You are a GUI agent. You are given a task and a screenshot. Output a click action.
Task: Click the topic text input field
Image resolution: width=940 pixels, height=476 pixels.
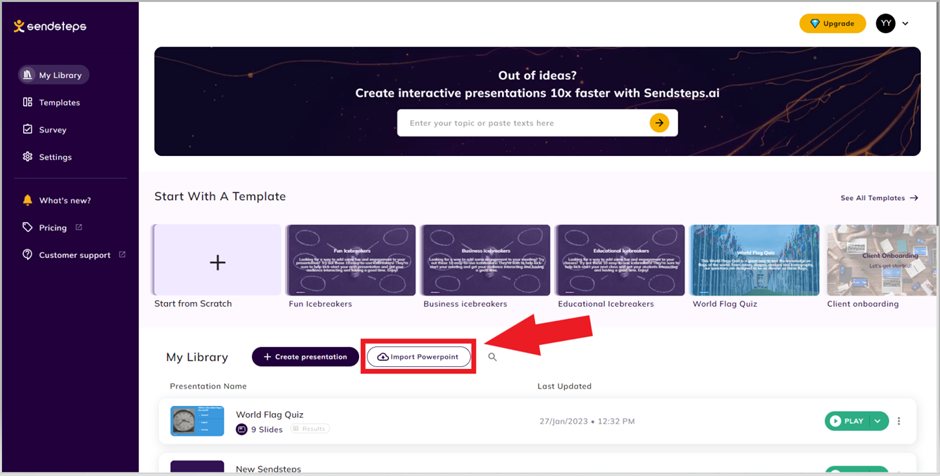[523, 123]
